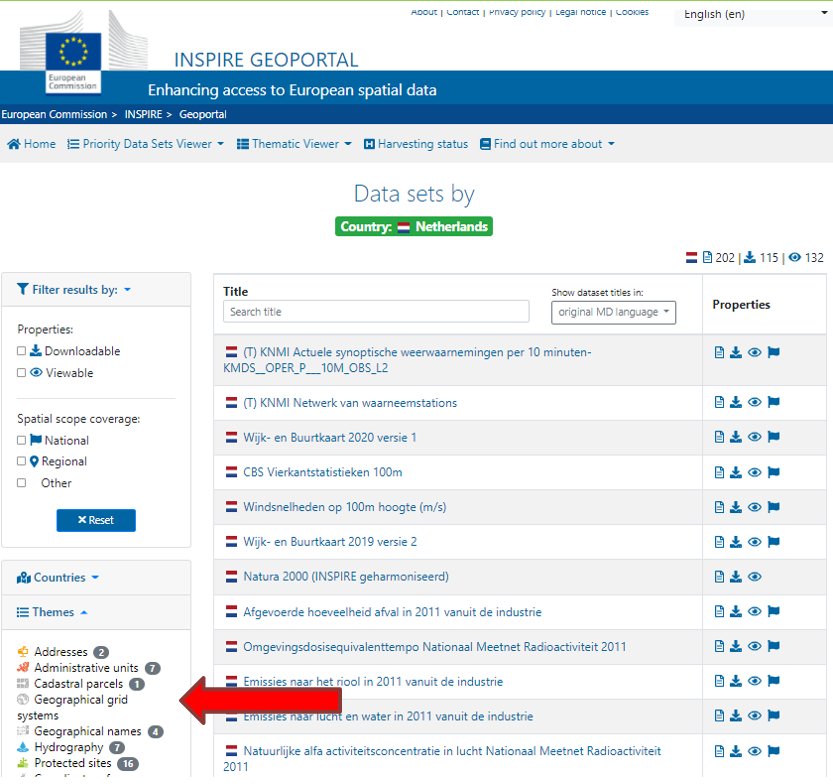This screenshot has width=833, height=784.
Task: Go to Harvesting status page
Action: [x=416, y=144]
